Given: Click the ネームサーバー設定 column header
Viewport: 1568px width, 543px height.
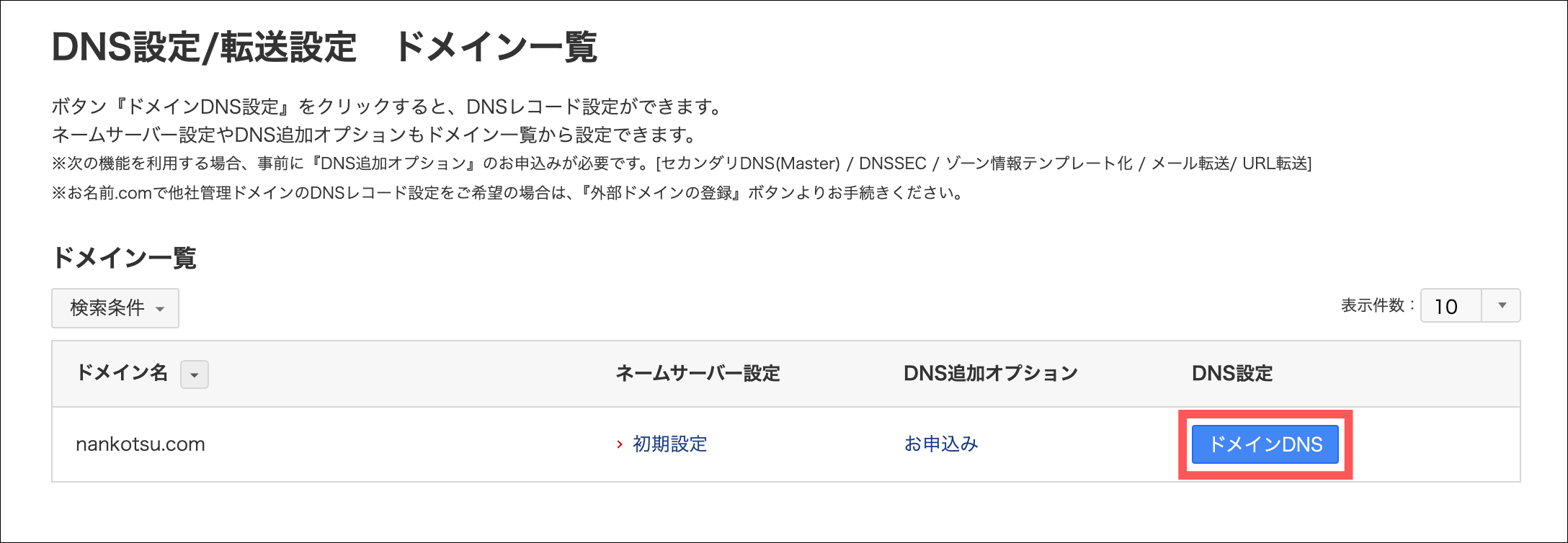Looking at the screenshot, I should pos(698,373).
